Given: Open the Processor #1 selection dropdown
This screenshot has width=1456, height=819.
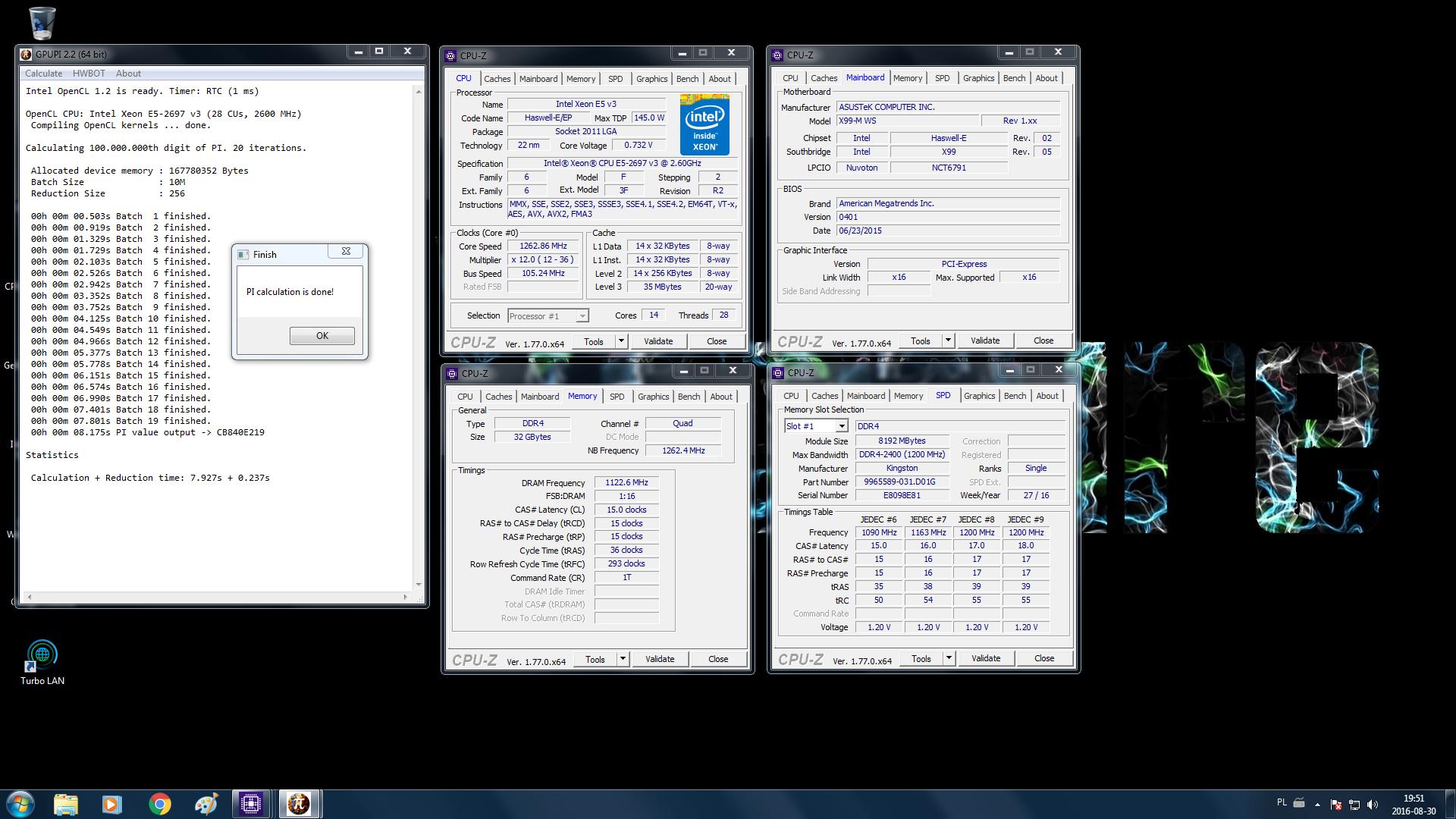Looking at the screenshot, I should coord(582,316).
